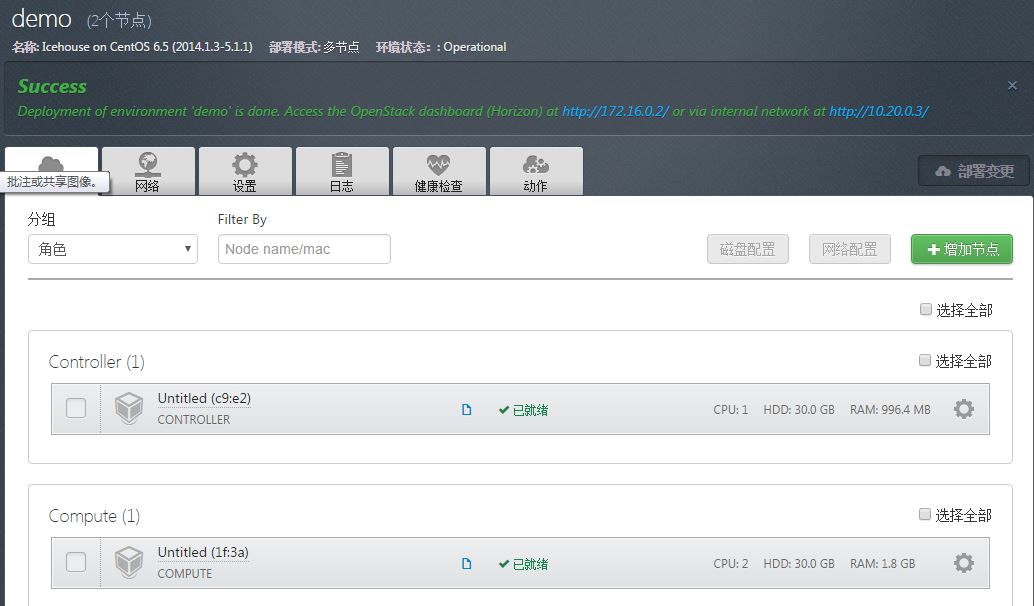
Task: Open the 角色 grouping dropdown
Action: (112, 247)
